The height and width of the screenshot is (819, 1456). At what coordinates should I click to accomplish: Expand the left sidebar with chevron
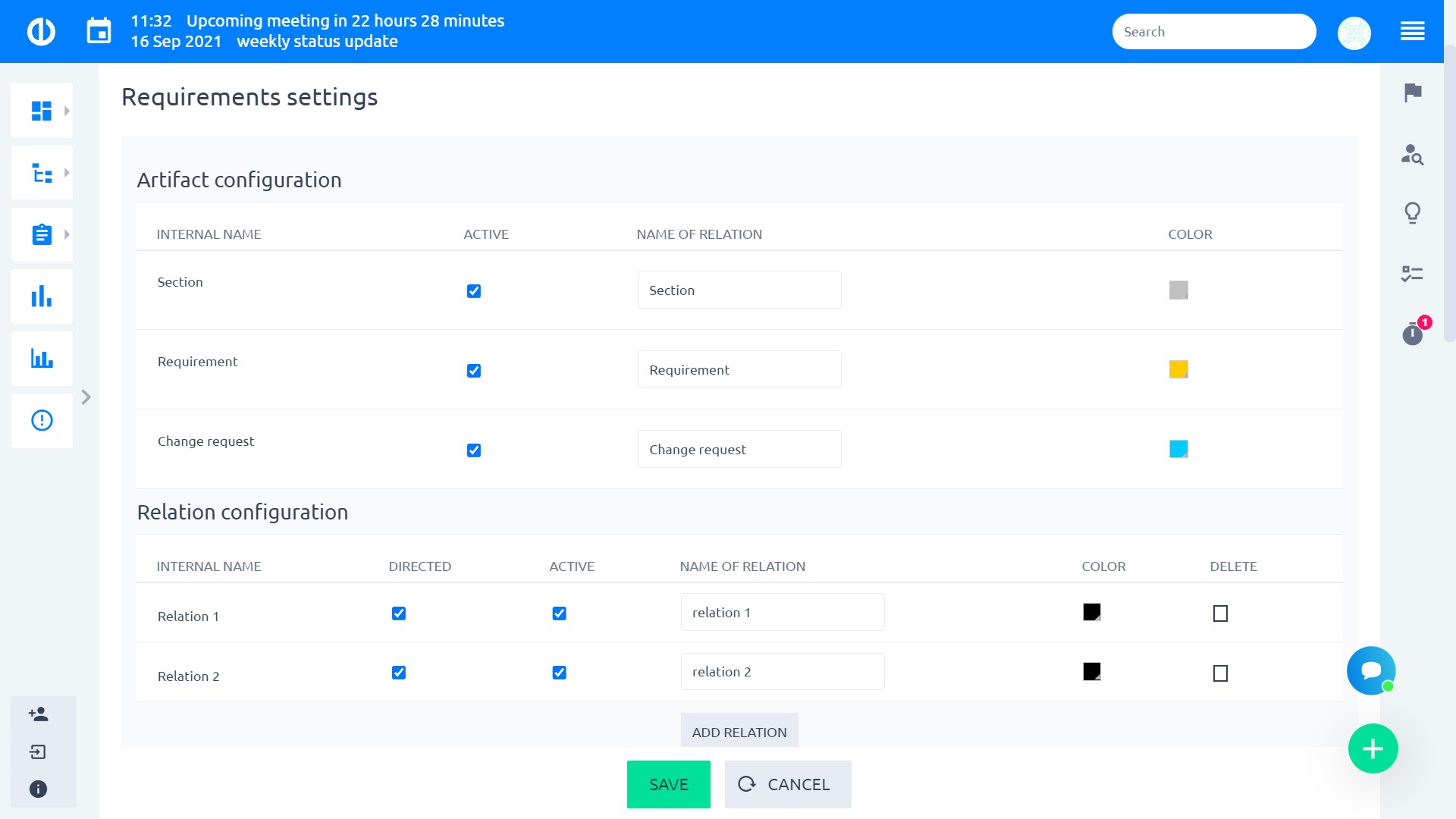tap(86, 397)
